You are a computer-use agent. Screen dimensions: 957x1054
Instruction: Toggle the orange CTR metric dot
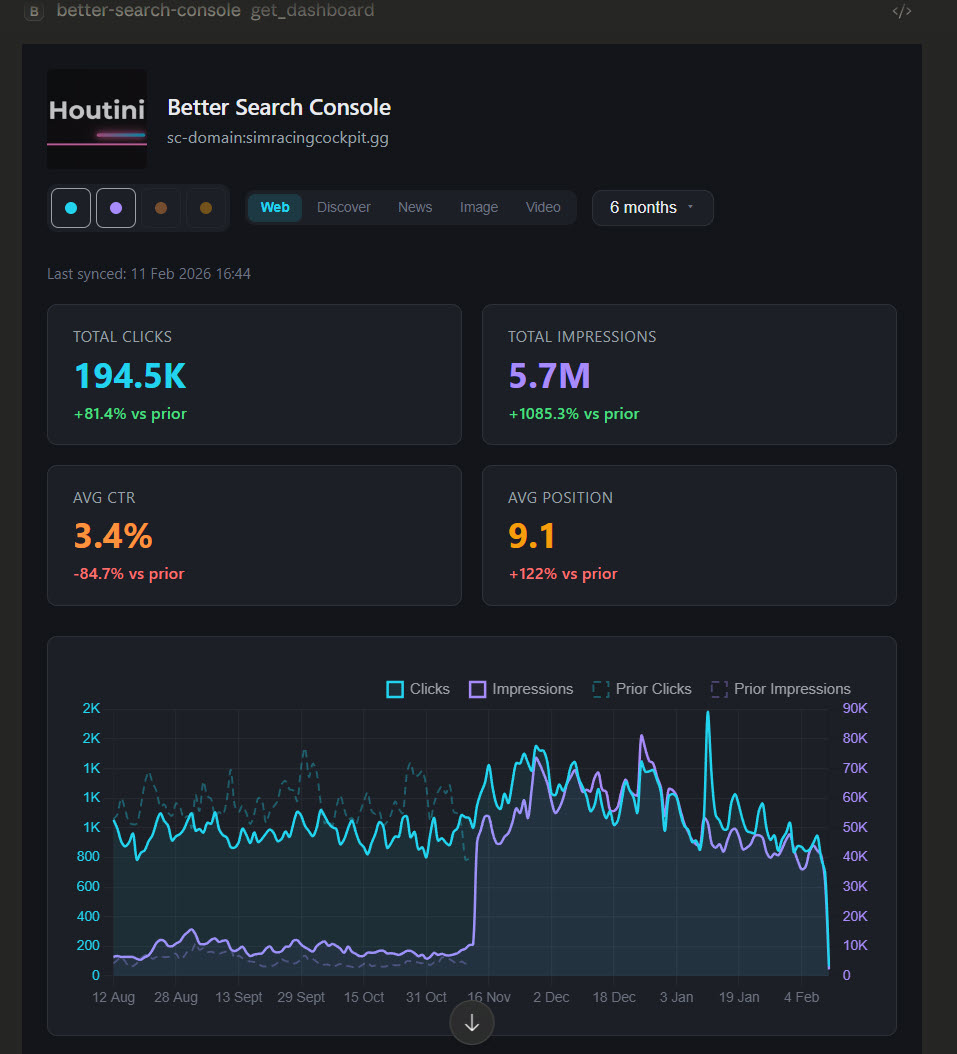point(162,207)
